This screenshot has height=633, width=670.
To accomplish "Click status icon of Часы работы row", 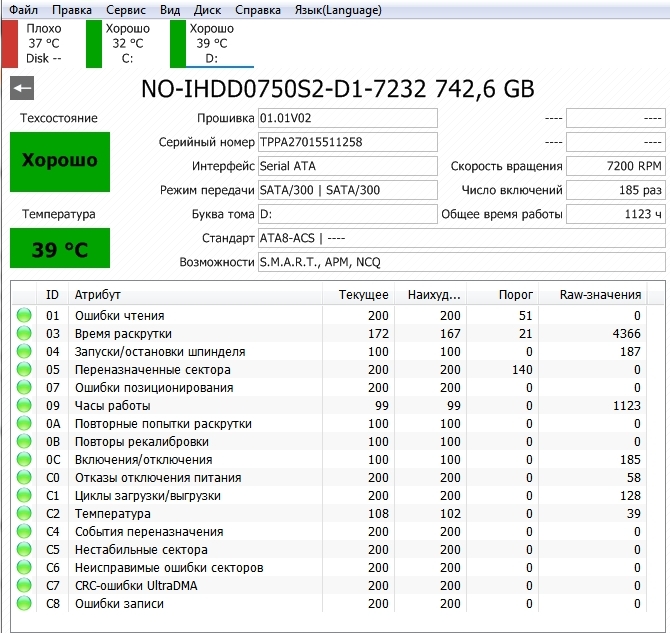I will point(24,405).
